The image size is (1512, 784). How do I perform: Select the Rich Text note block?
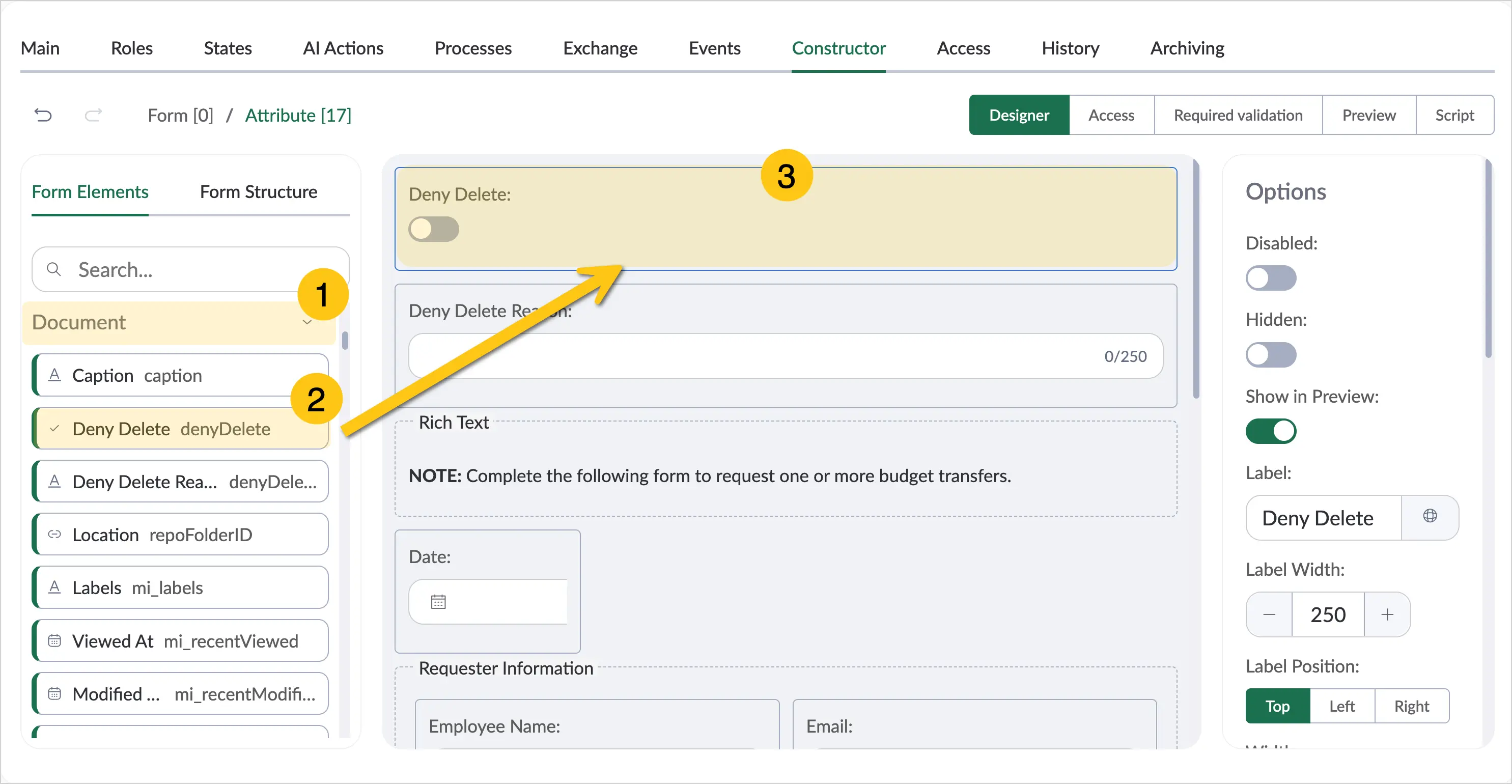click(786, 468)
